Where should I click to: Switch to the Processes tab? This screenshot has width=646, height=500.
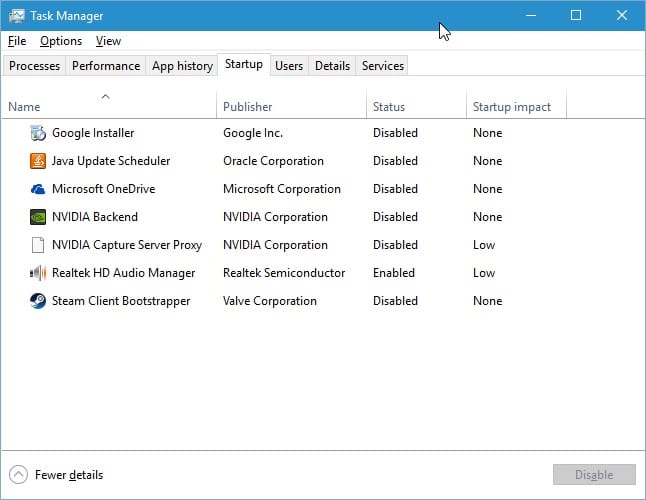tap(35, 66)
